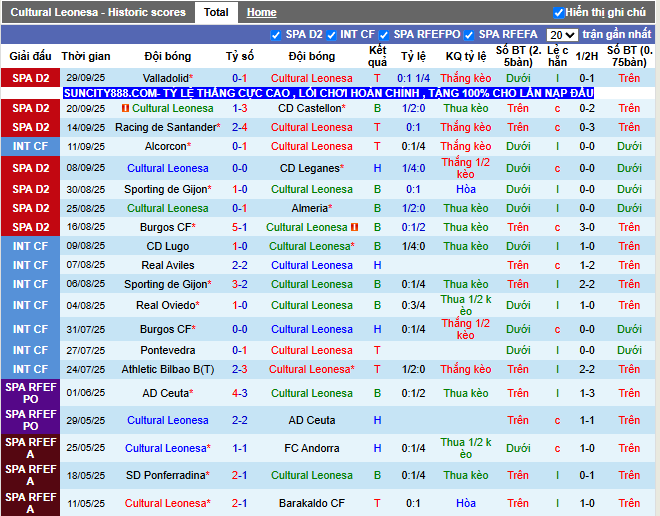
Task: Click red card icon beside Cultural Leonesa on 20/09/25
Action: (x=125, y=108)
